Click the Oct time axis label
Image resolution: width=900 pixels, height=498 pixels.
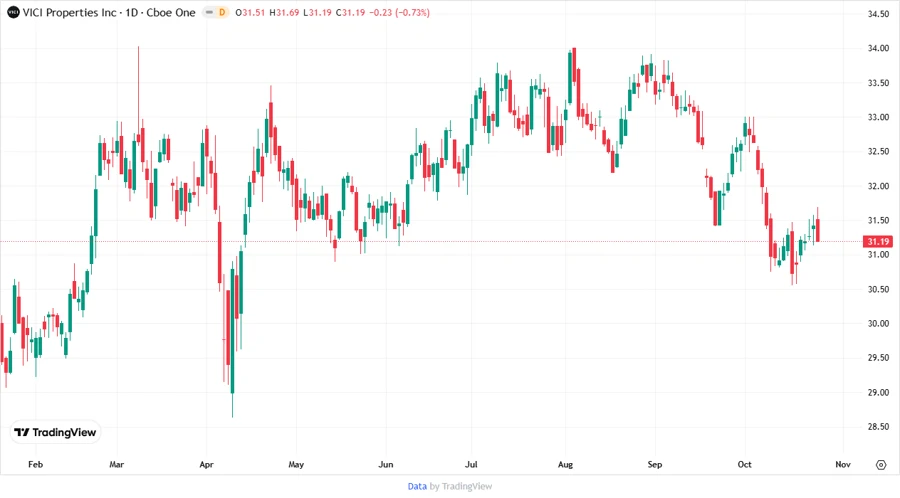(744, 465)
